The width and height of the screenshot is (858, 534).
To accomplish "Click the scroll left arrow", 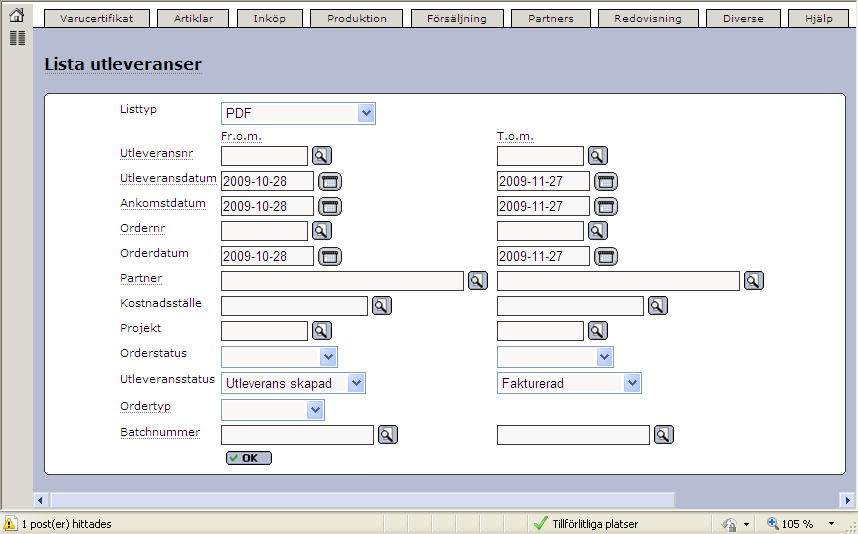I will click(x=40, y=500).
